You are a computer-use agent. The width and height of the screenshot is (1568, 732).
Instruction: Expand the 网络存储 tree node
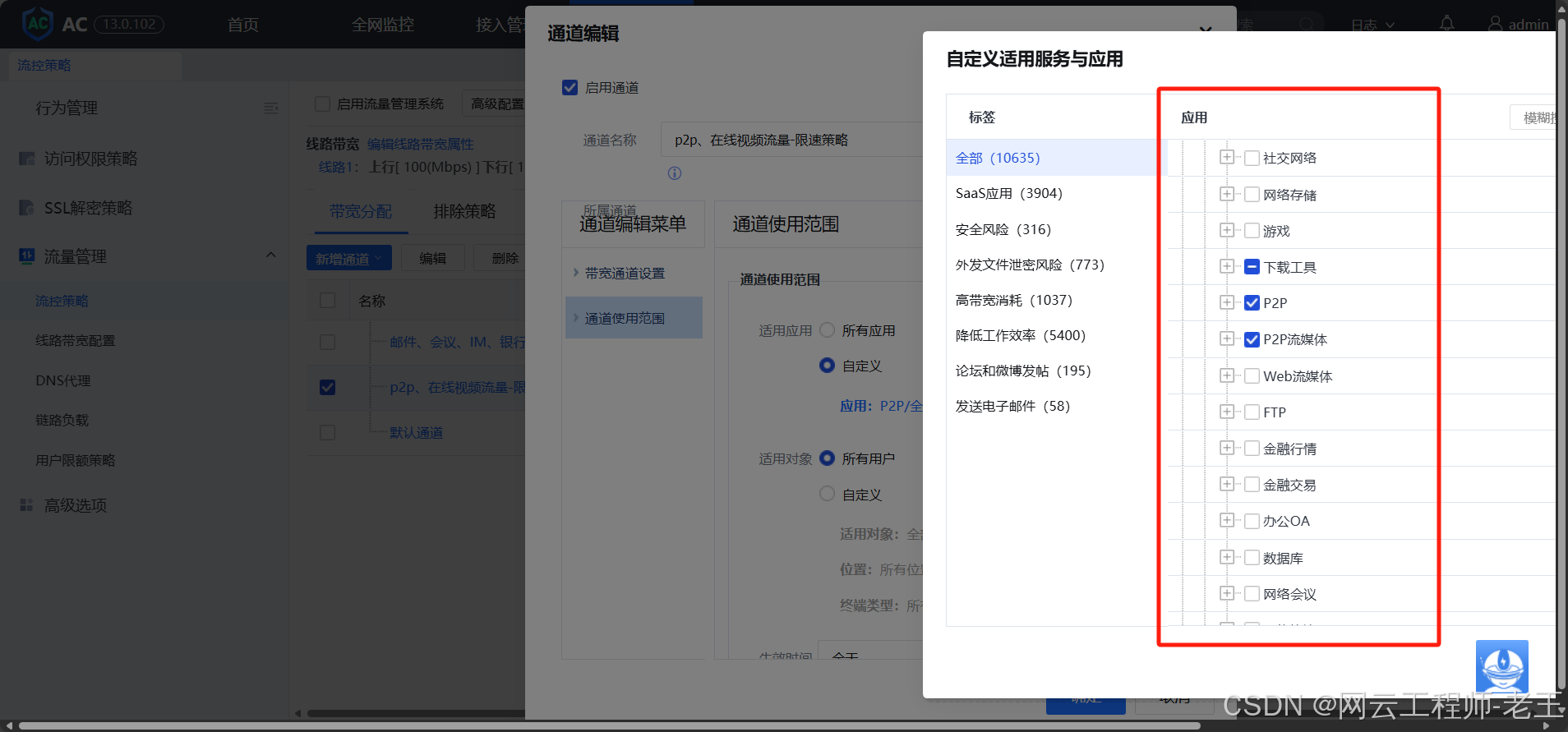coord(1227,195)
